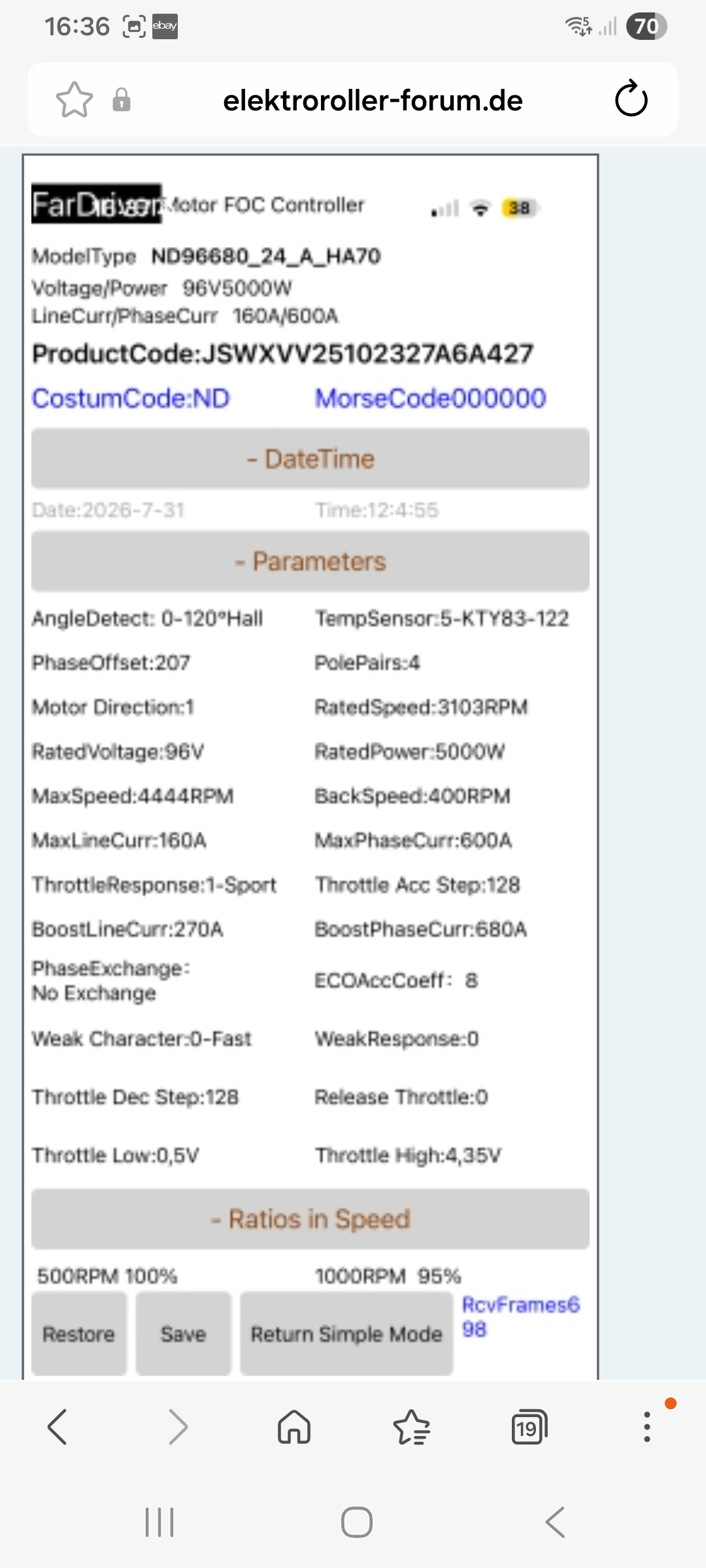Tap the MorseCode000000 link
706x1568 pixels.
pyautogui.click(x=431, y=399)
